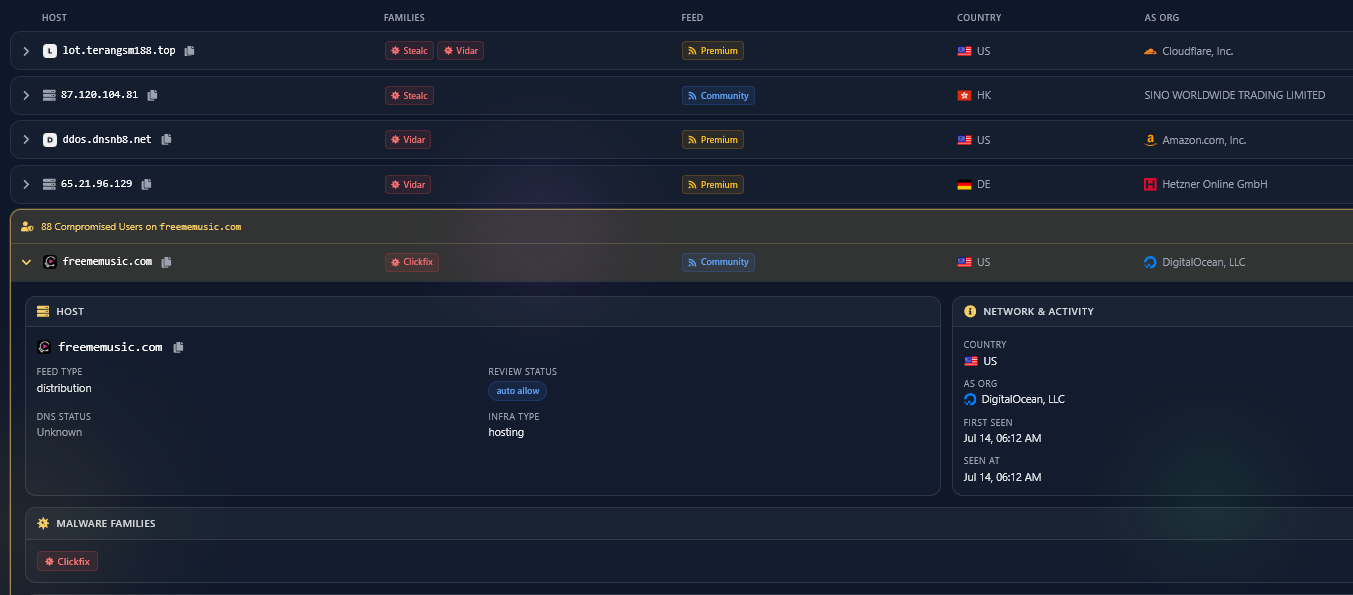
Task: Click the freememusic.com favicon in Host panel
Action: [44, 347]
